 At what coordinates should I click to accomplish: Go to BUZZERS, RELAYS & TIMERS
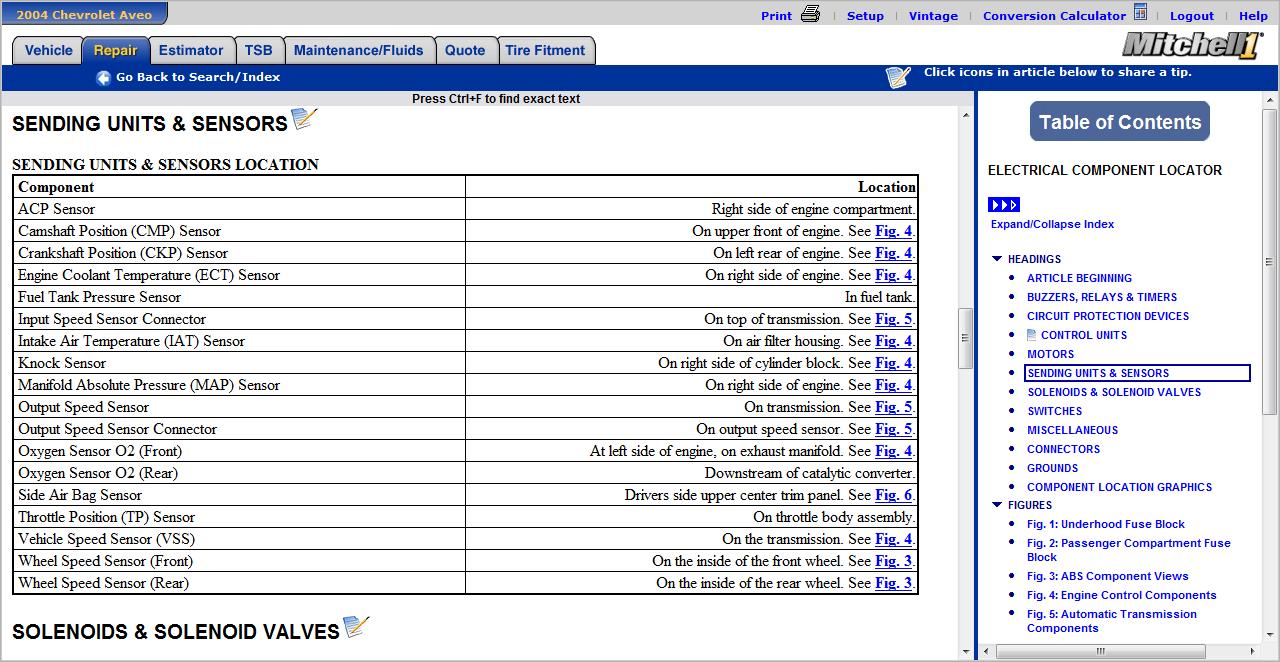click(1101, 297)
